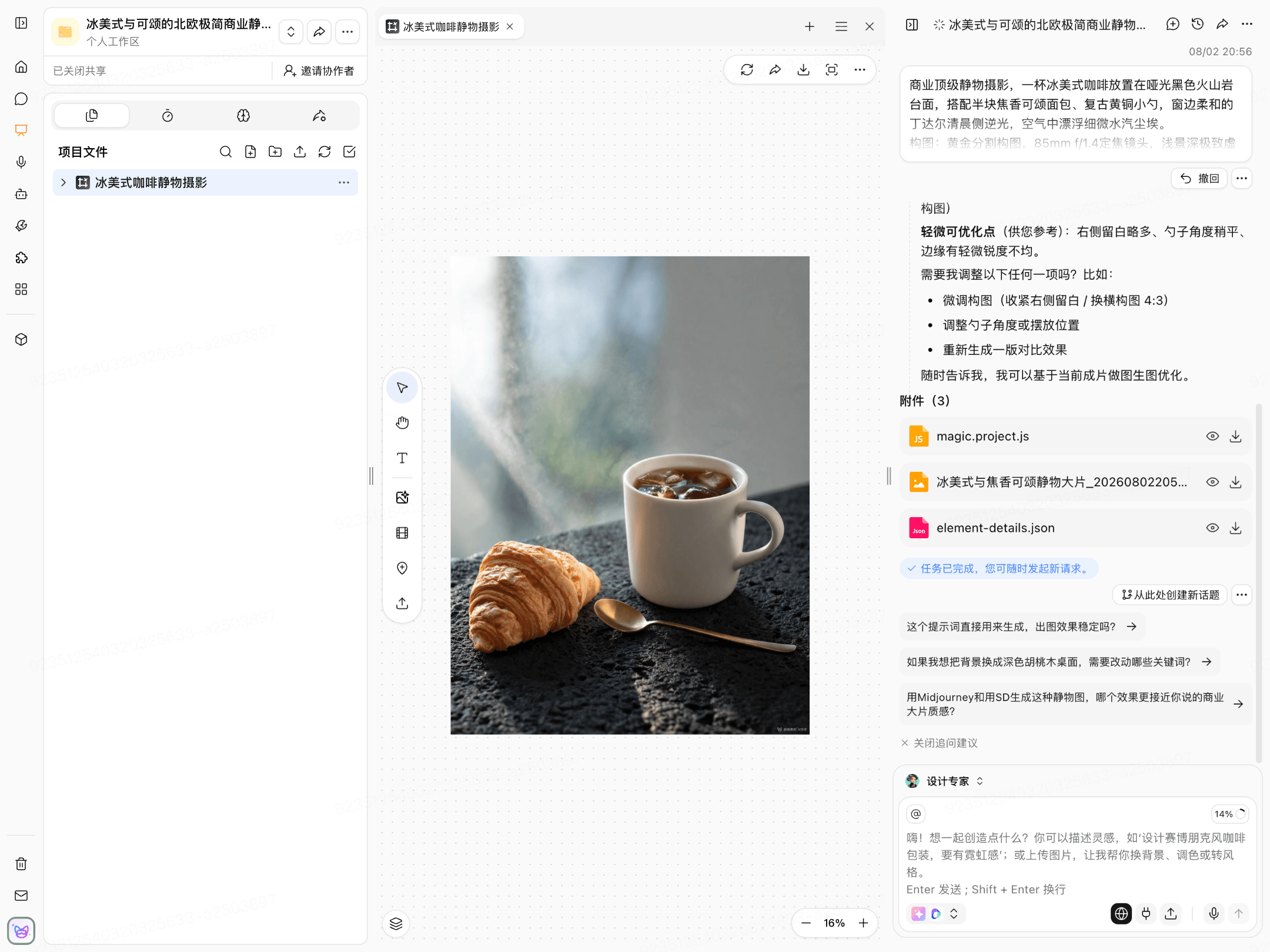Download the canvas using the top toolbar icon
Screen dimensions: 1270x952
[803, 70]
